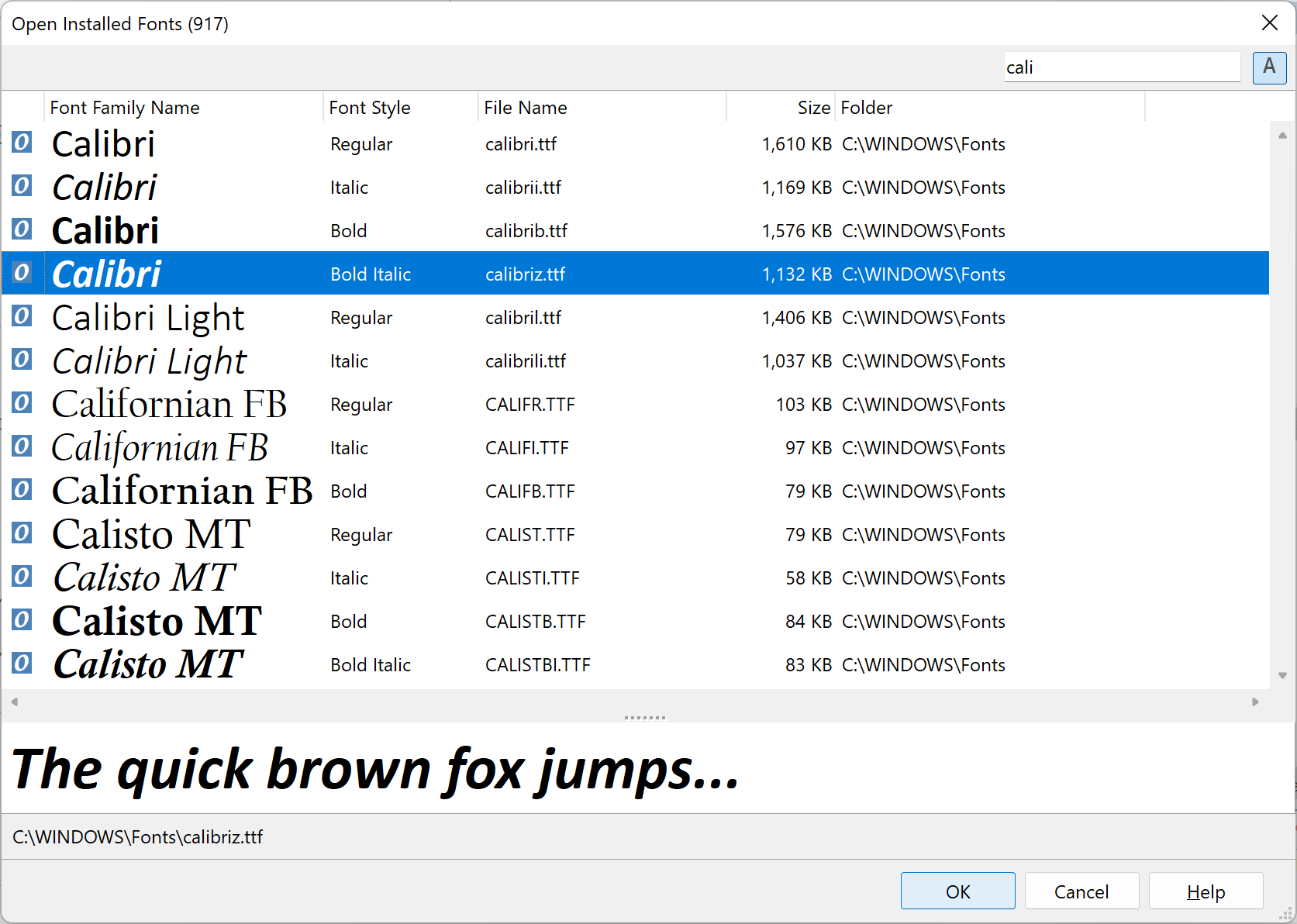Select the bold Calisto MT font name
Screen dimensions: 1297x924
click(157, 622)
